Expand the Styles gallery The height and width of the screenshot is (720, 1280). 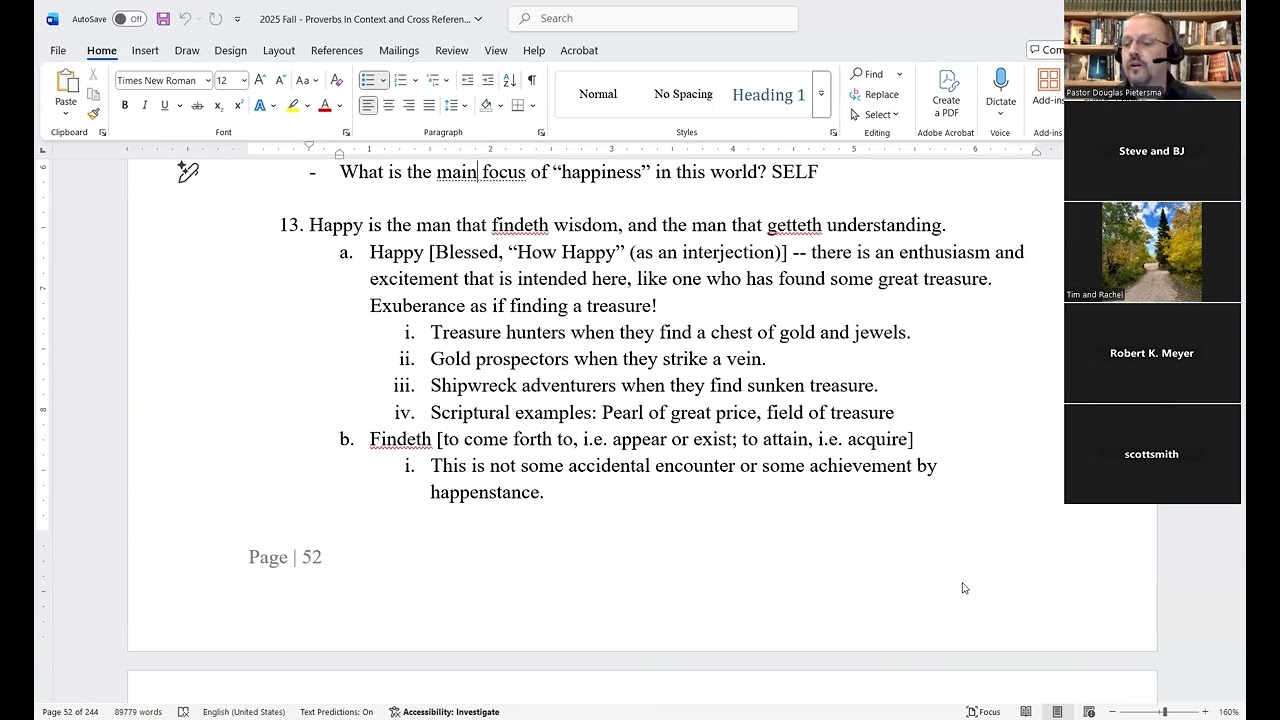click(821, 94)
